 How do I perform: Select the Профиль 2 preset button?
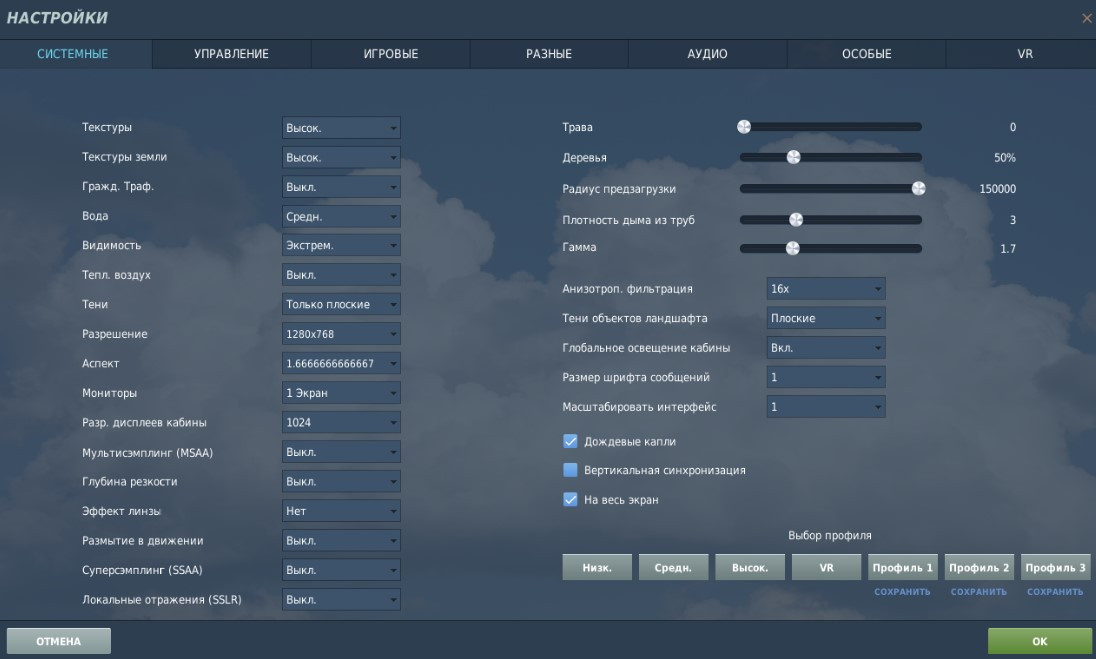pyautogui.click(x=979, y=567)
